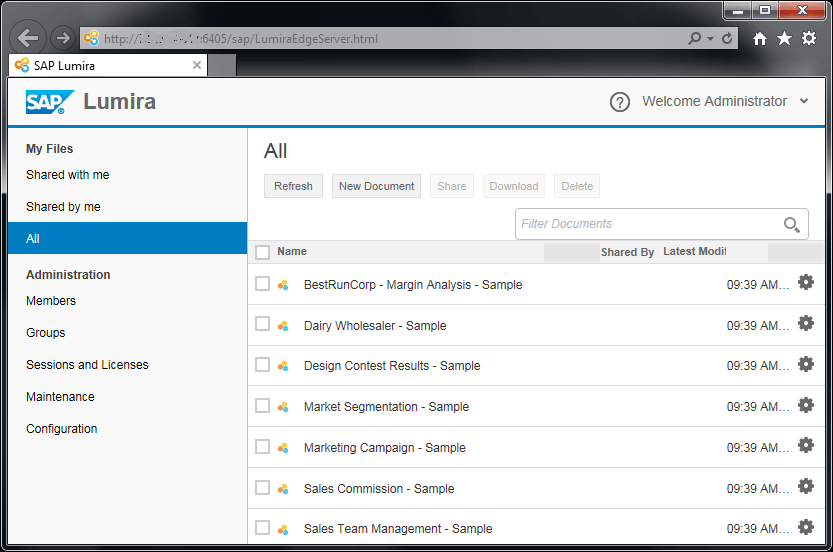Check the Marketing Campaign Sample checkbox

(262, 447)
